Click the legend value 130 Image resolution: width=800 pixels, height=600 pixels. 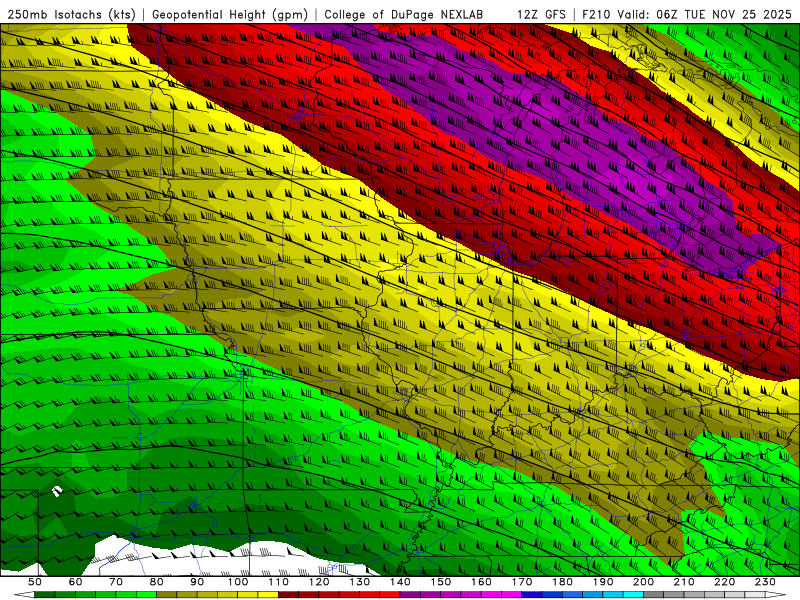tap(360, 582)
